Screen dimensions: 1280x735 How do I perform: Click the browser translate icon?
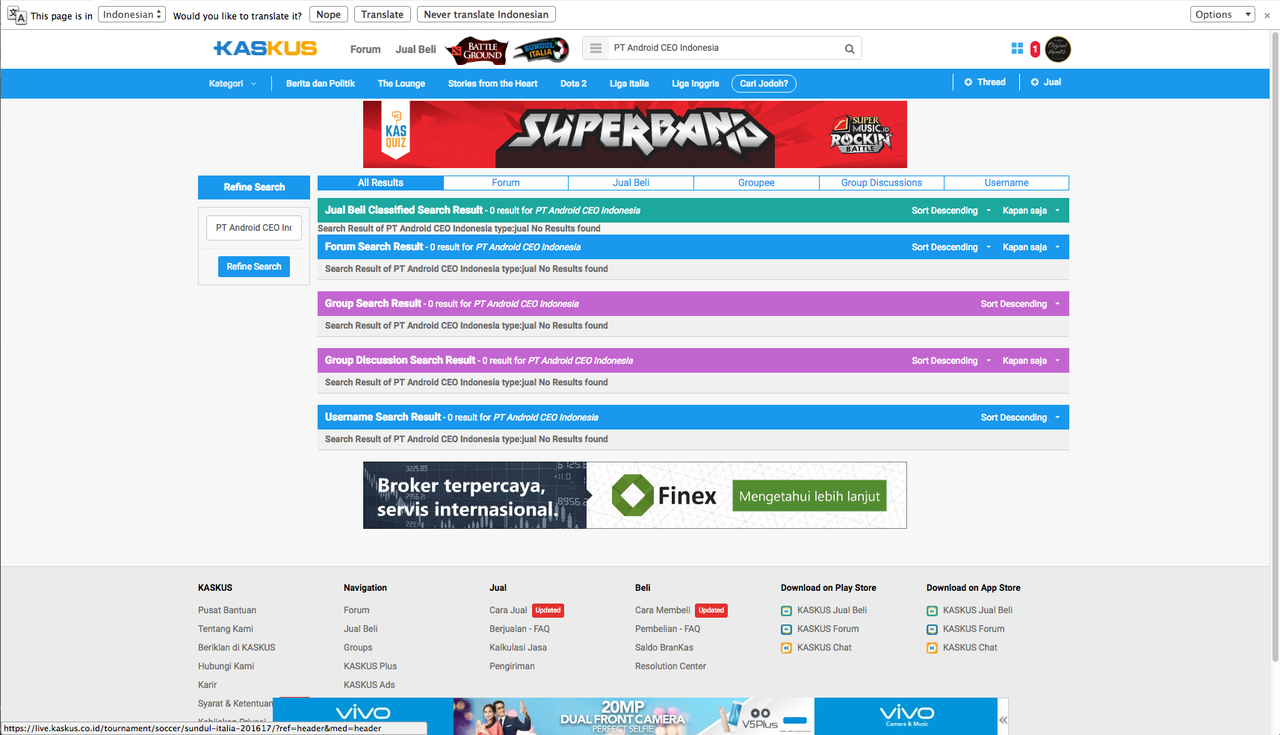pos(16,15)
